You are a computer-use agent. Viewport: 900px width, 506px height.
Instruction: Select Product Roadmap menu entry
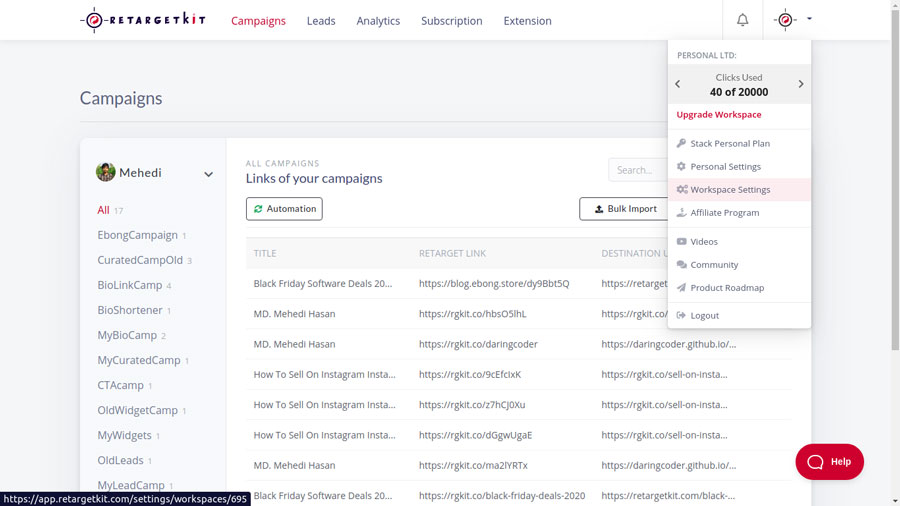[x=739, y=287]
